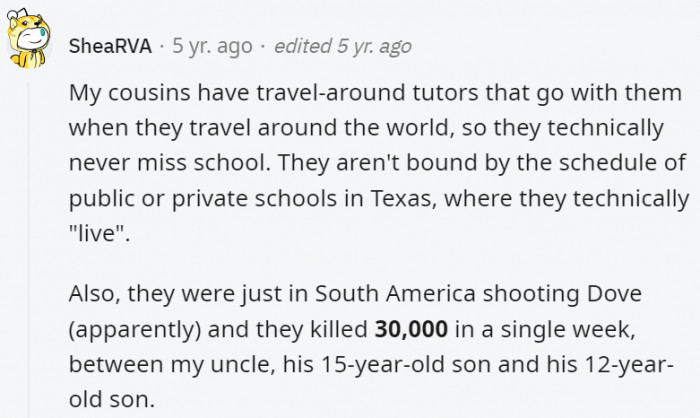Click the bold 30,000 number
This screenshot has height=418, width=700.
(x=410, y=326)
